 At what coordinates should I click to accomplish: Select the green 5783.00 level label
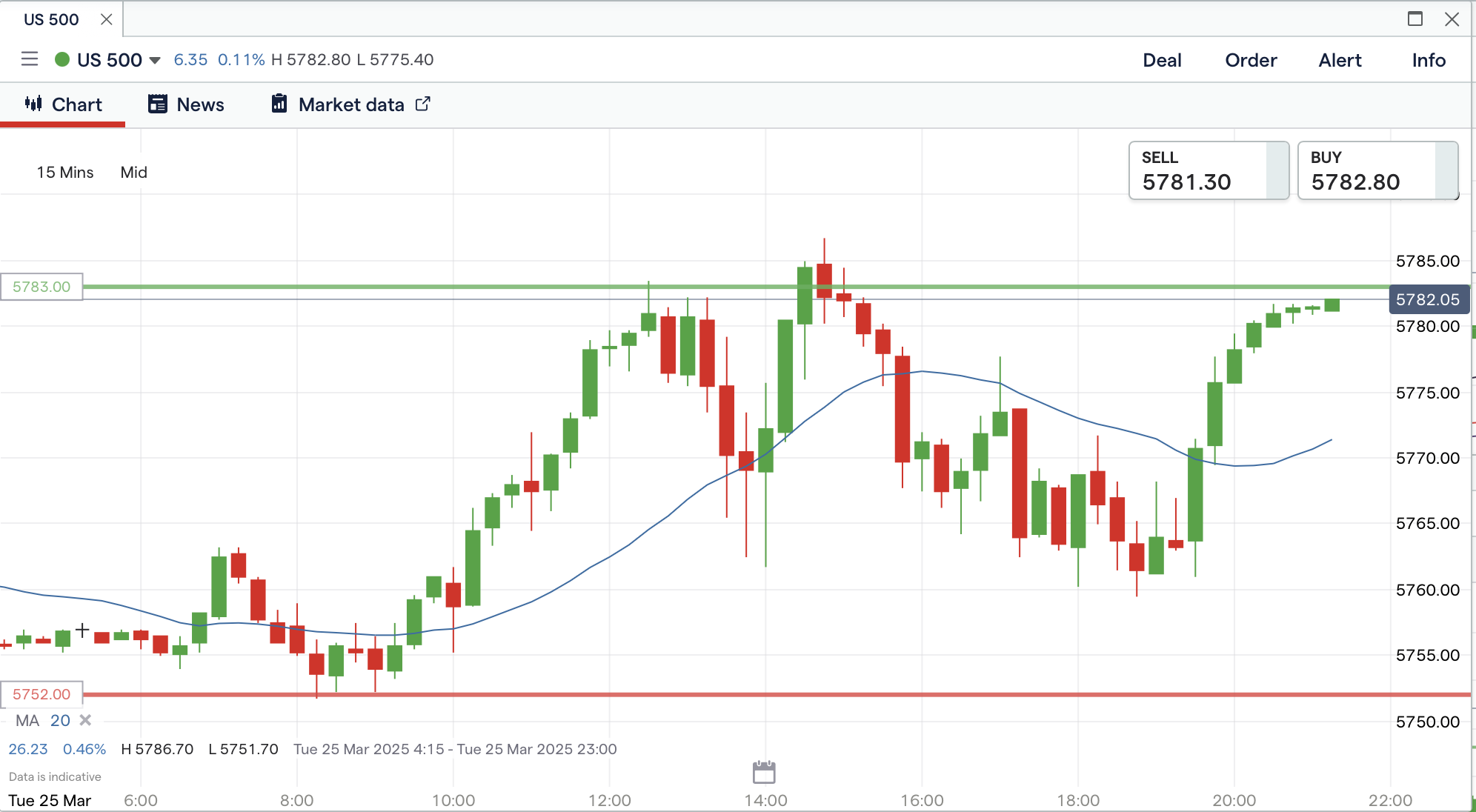(x=41, y=287)
